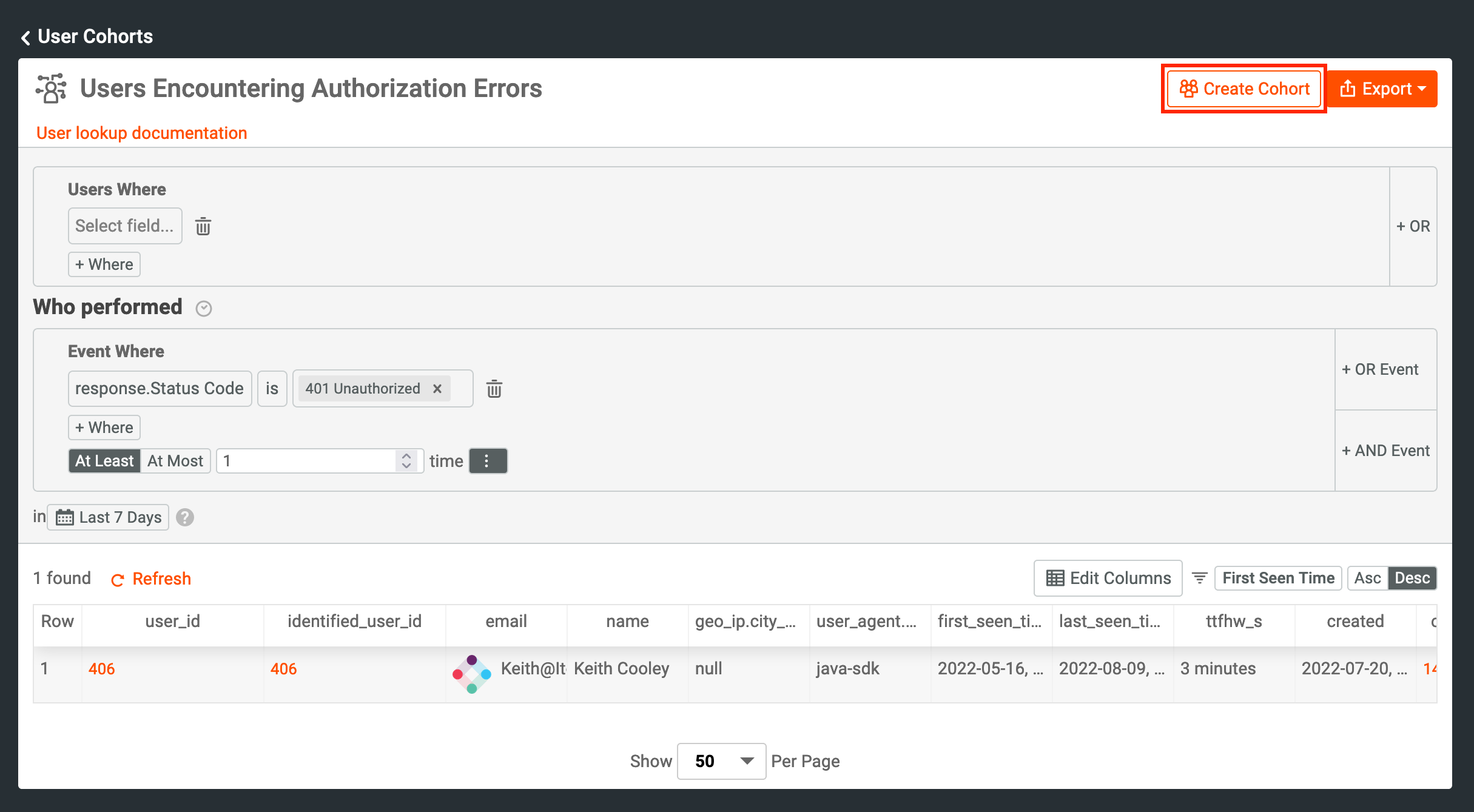The height and width of the screenshot is (812, 1474).
Task: Open the Export dropdown
Action: point(1384,89)
